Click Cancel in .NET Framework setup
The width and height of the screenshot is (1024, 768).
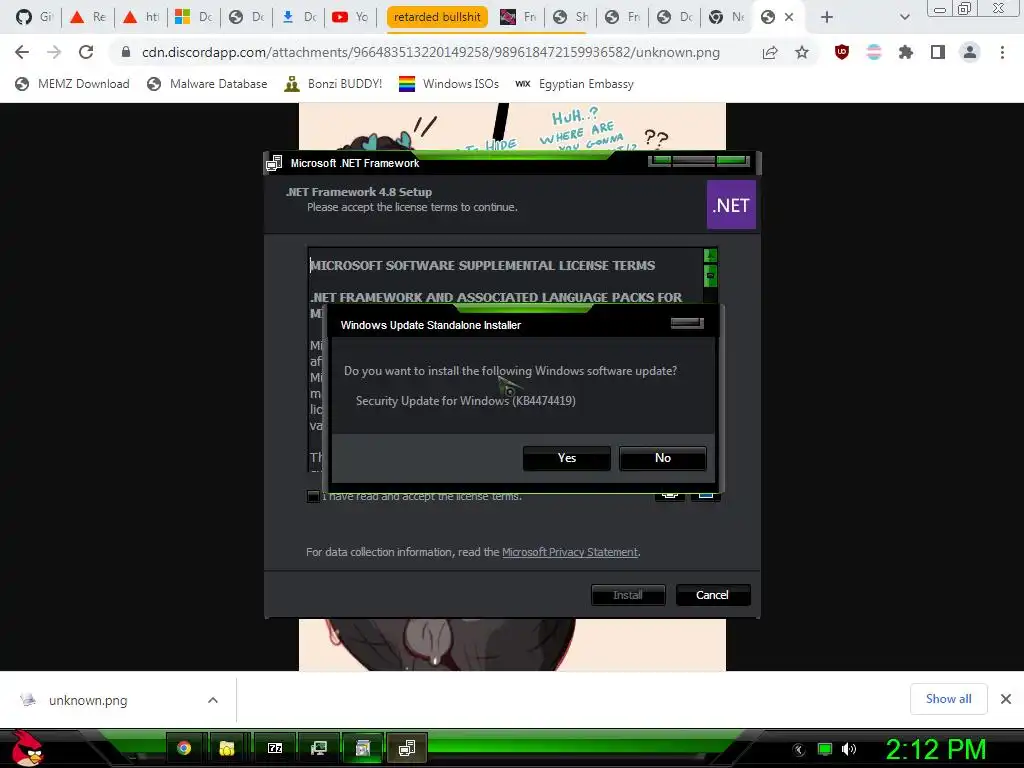712,595
